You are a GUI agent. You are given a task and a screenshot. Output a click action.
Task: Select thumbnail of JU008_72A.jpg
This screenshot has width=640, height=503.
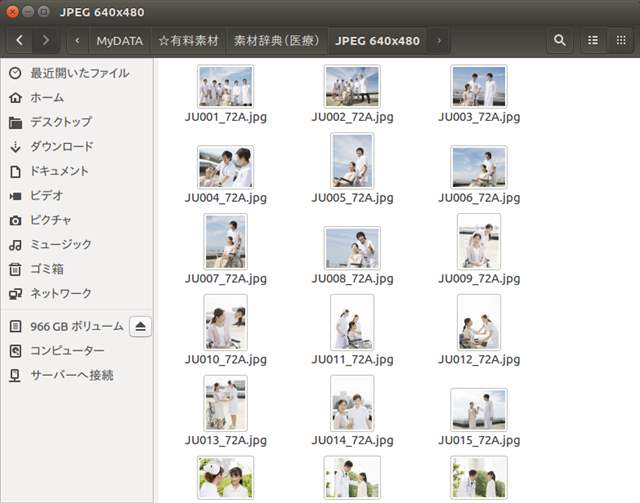coord(352,248)
